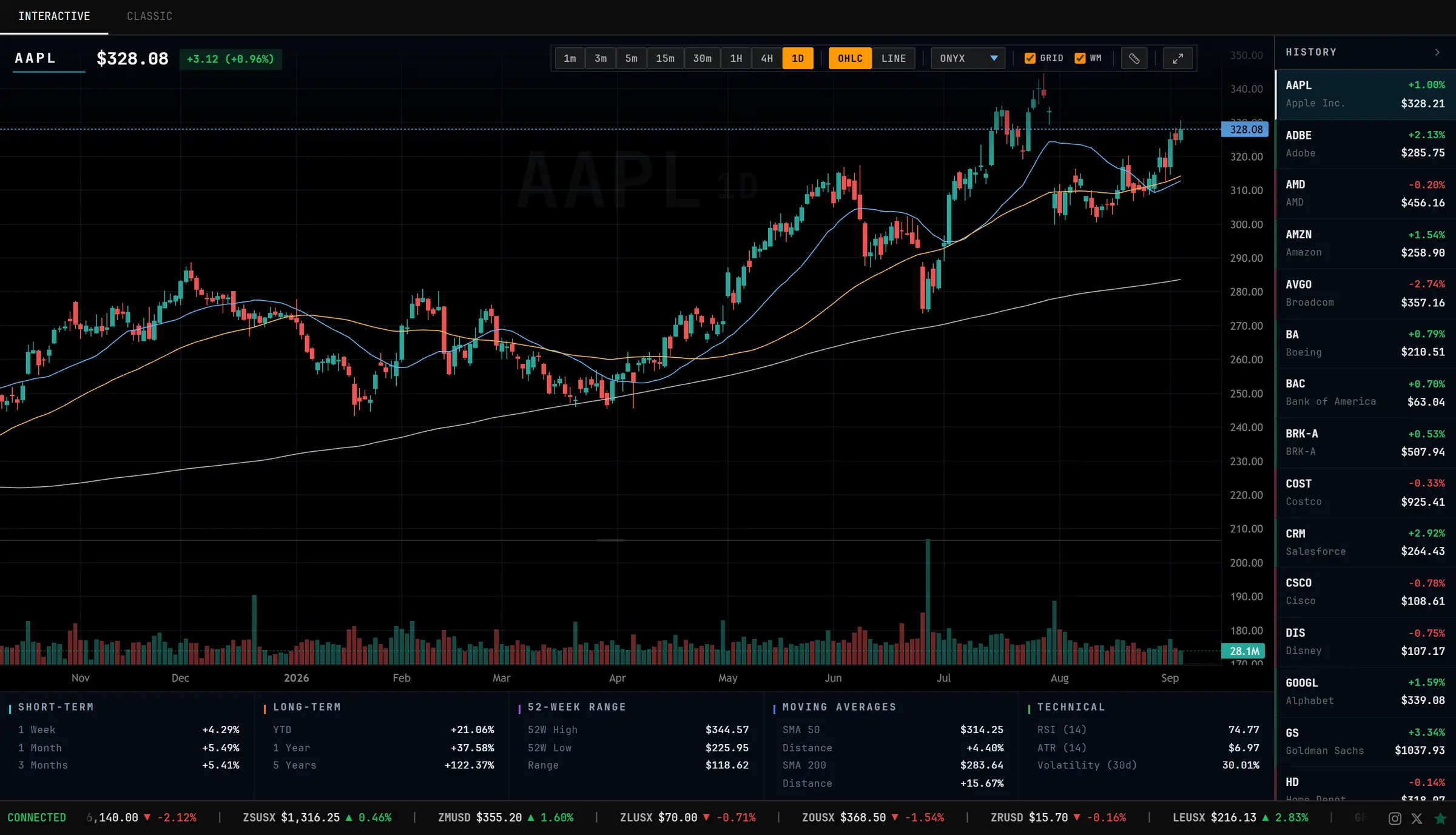Select the 4H timeframe
1456x835 pixels.
tap(767, 58)
